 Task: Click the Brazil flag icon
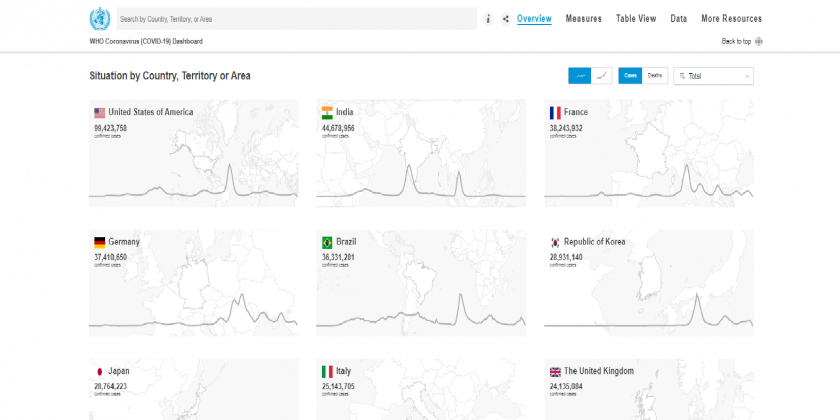tap(327, 242)
